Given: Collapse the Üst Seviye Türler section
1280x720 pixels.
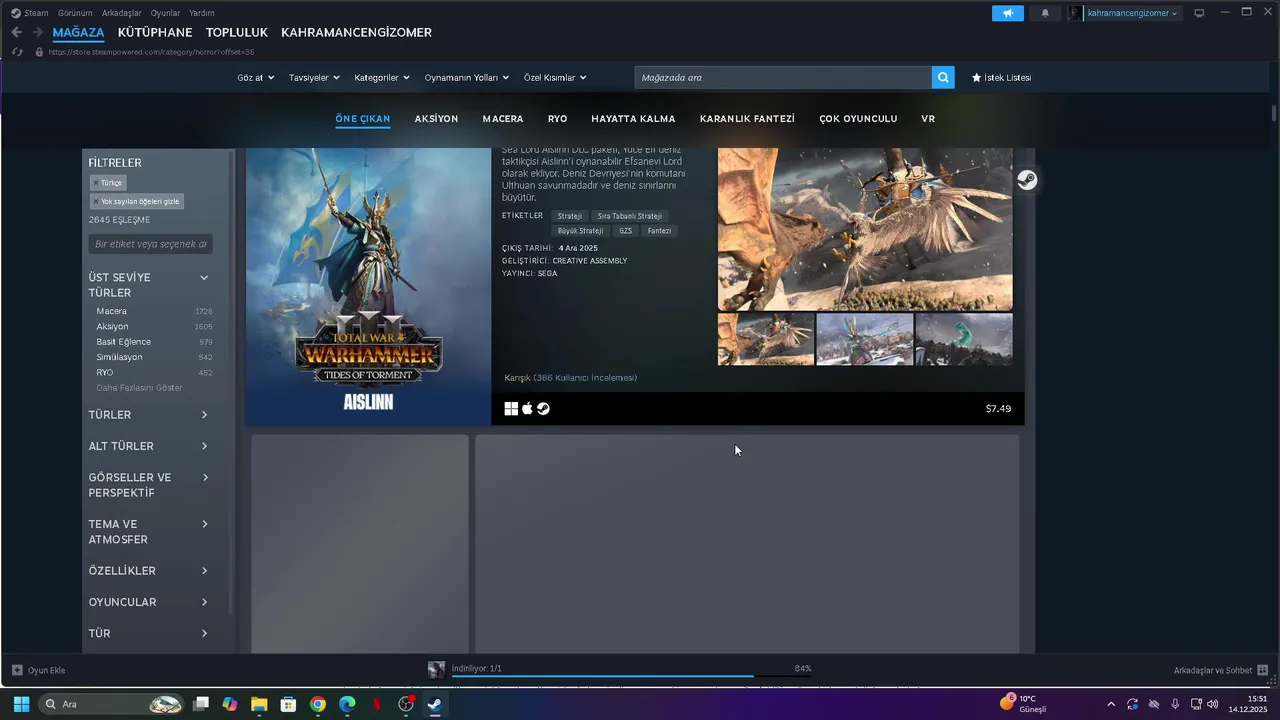Looking at the screenshot, I should click(204, 277).
